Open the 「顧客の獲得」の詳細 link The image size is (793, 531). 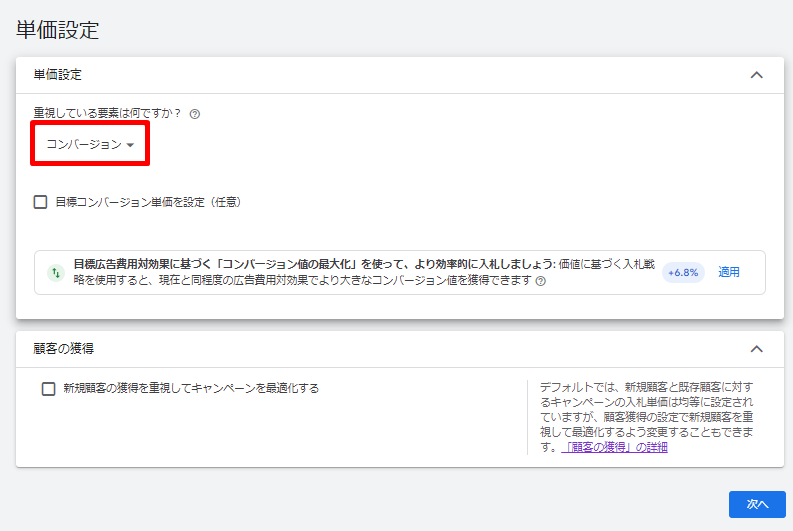614,447
